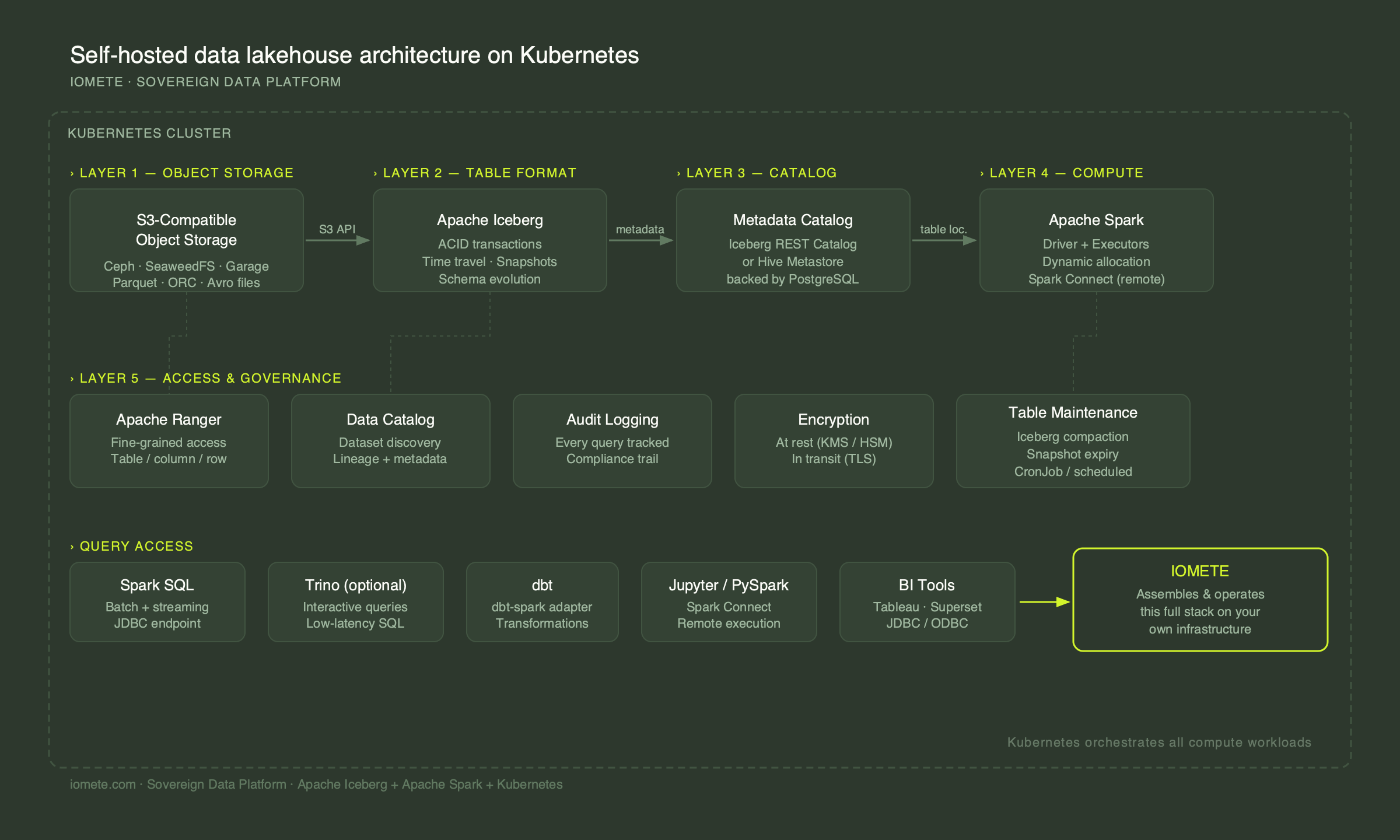The height and width of the screenshot is (840, 1400).
Task: Select the Table Maintenance card
Action: 1073,441
